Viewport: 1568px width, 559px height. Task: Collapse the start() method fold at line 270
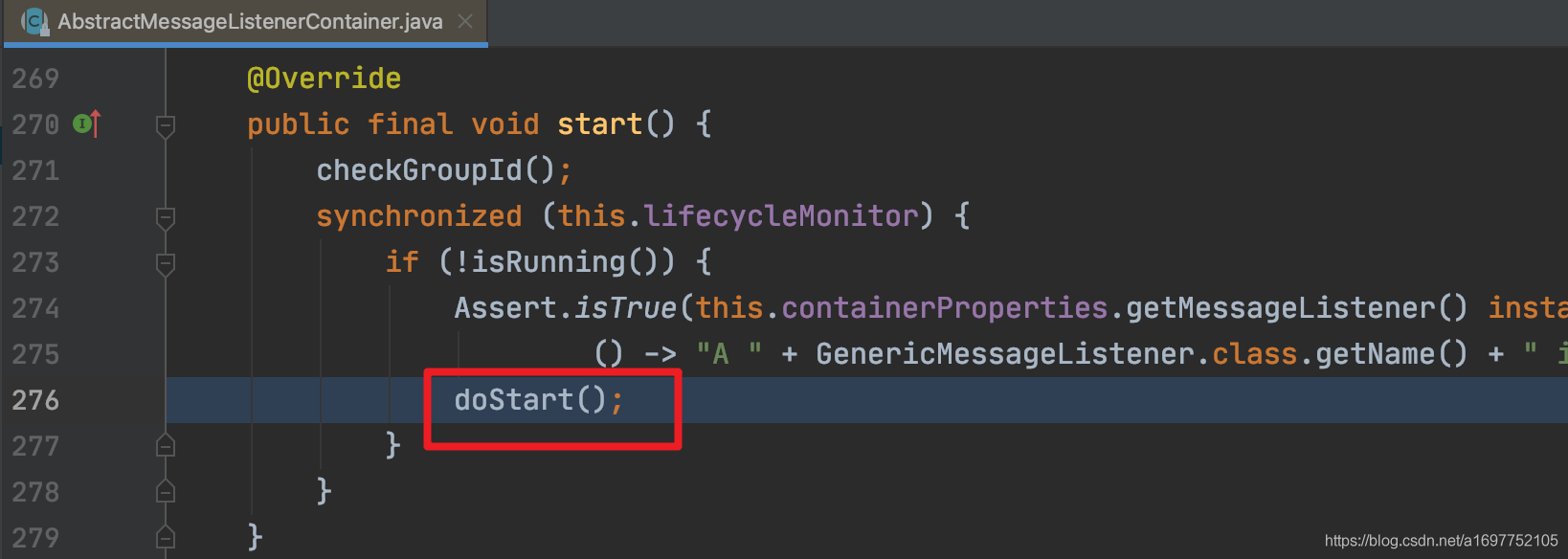tap(166, 124)
